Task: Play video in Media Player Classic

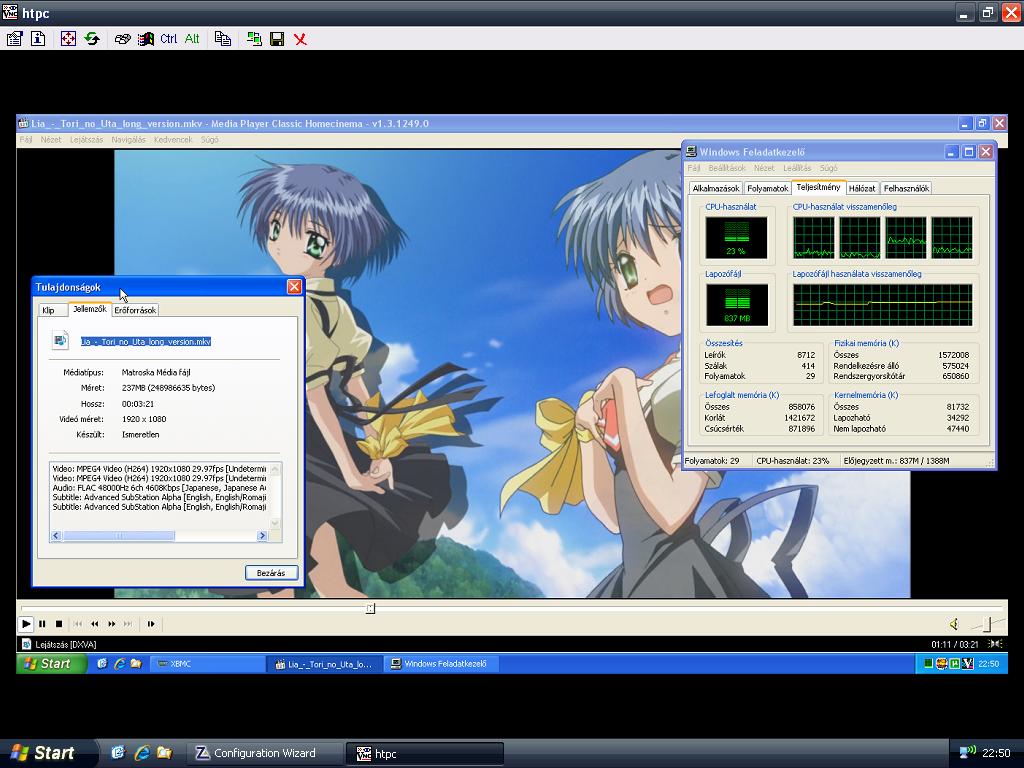Action: pyautogui.click(x=25, y=624)
